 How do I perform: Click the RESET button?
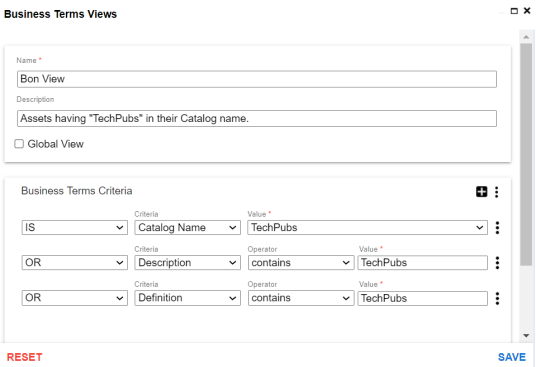[25, 357]
